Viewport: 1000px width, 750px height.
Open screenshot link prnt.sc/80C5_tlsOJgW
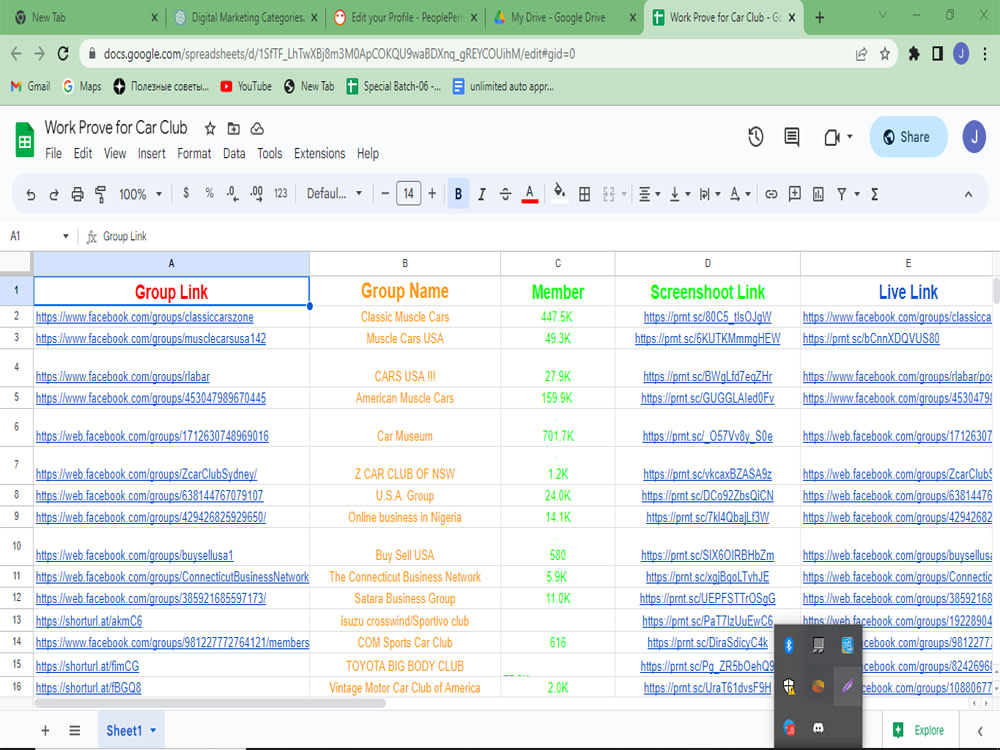[x=707, y=317]
